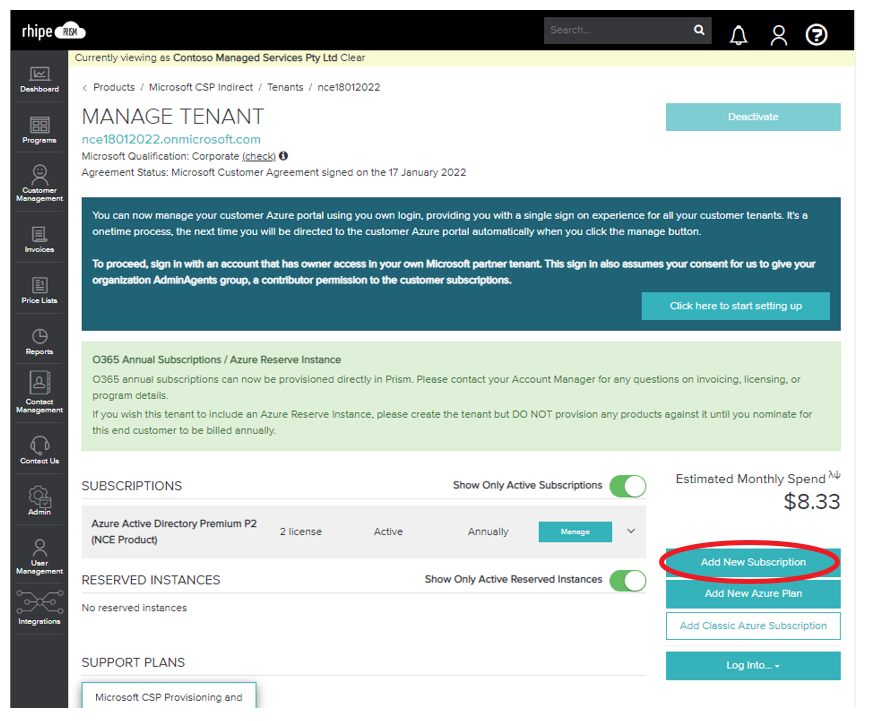Open Contact Management in the sidebar
Image resolution: width=876 pixels, height=721 pixels.
(x=39, y=392)
